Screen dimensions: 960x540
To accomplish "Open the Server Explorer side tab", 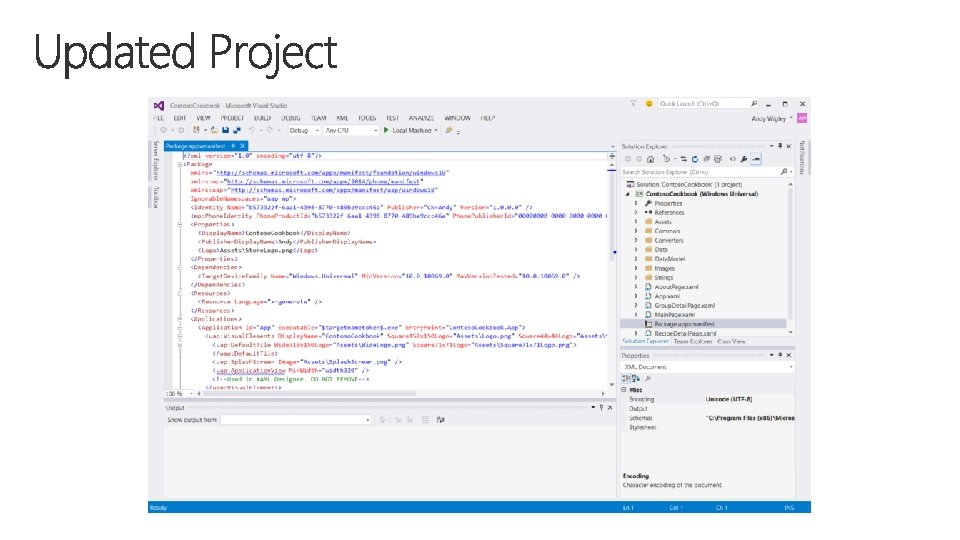I will click(156, 160).
